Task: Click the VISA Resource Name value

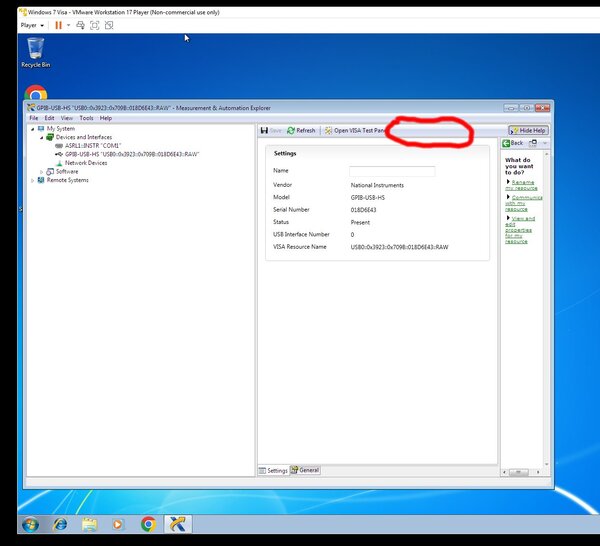Action: [399, 247]
